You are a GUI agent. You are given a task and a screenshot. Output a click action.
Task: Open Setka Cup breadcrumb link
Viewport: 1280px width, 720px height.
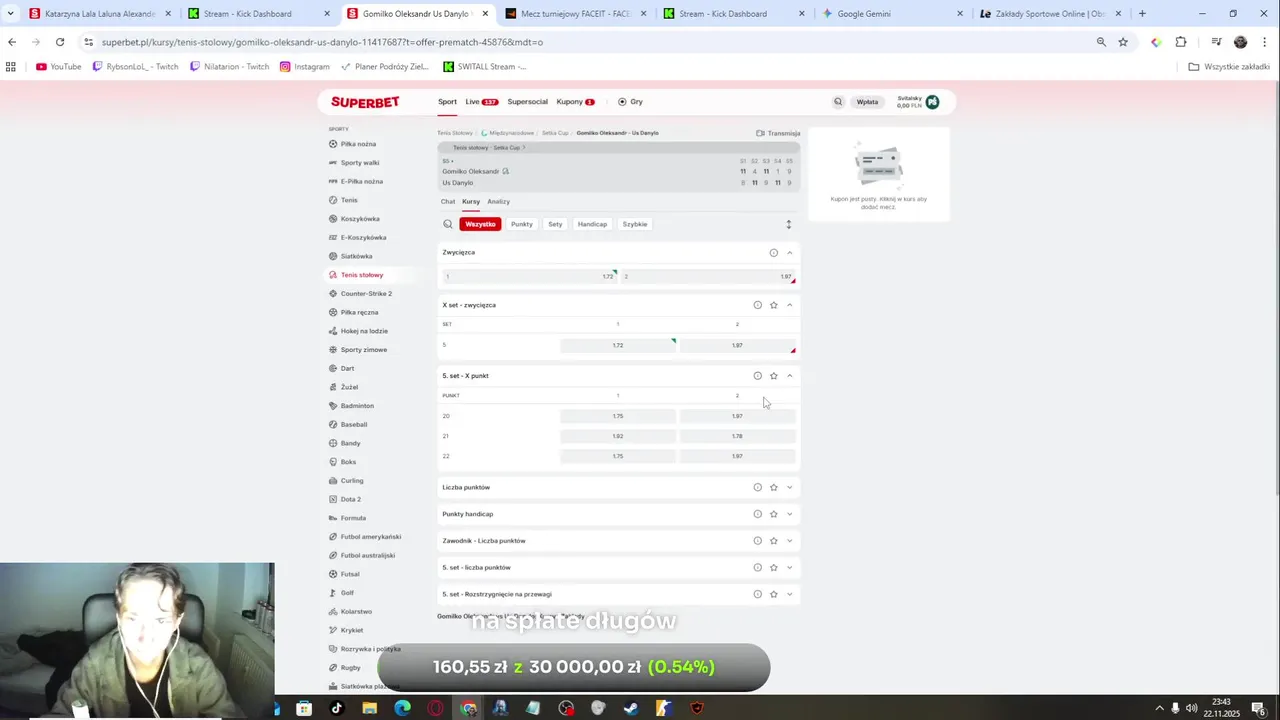coord(555,133)
